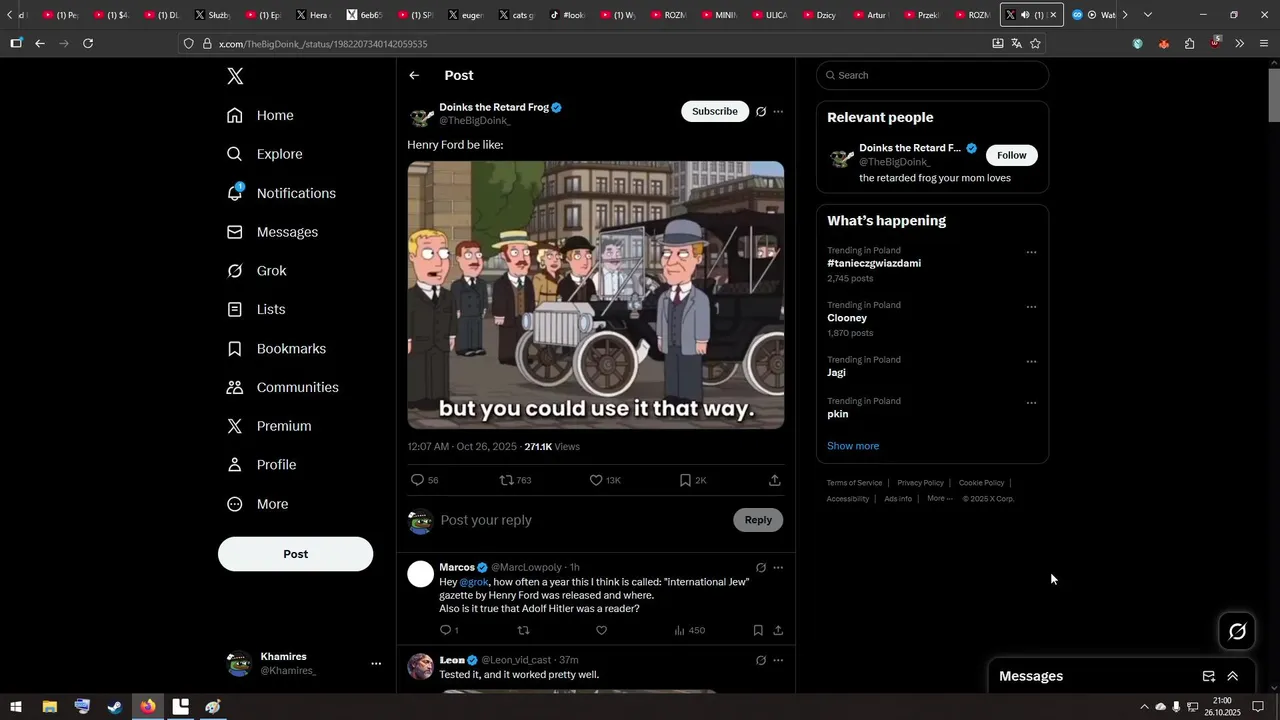Click Show more under trends
Screen dimensions: 1280x720
point(853,446)
